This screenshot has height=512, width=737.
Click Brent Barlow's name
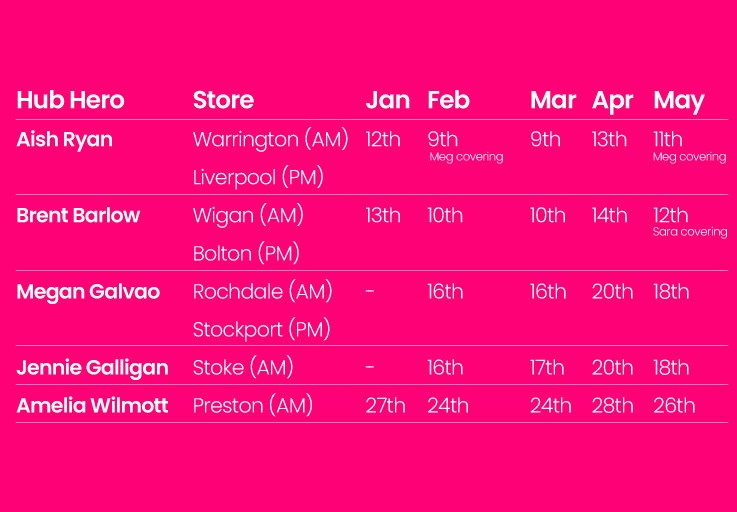(78, 216)
